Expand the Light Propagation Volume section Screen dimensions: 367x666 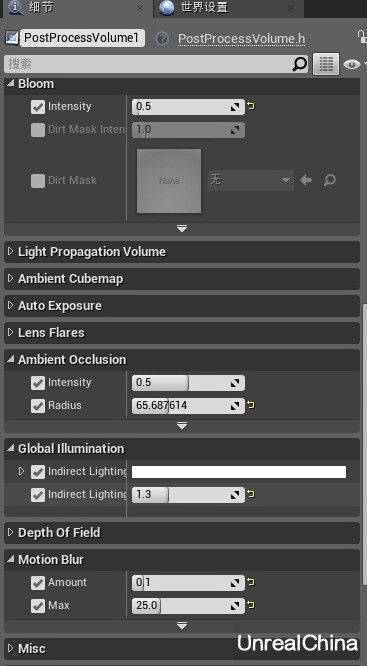pos(11,251)
